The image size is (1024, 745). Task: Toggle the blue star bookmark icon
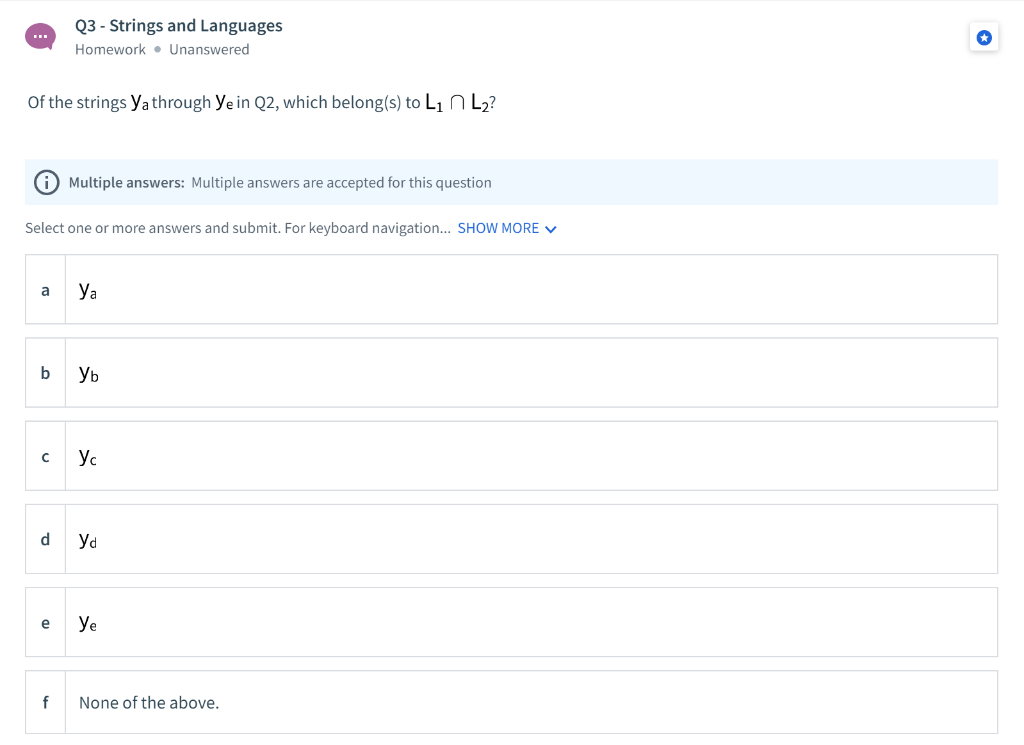(984, 38)
